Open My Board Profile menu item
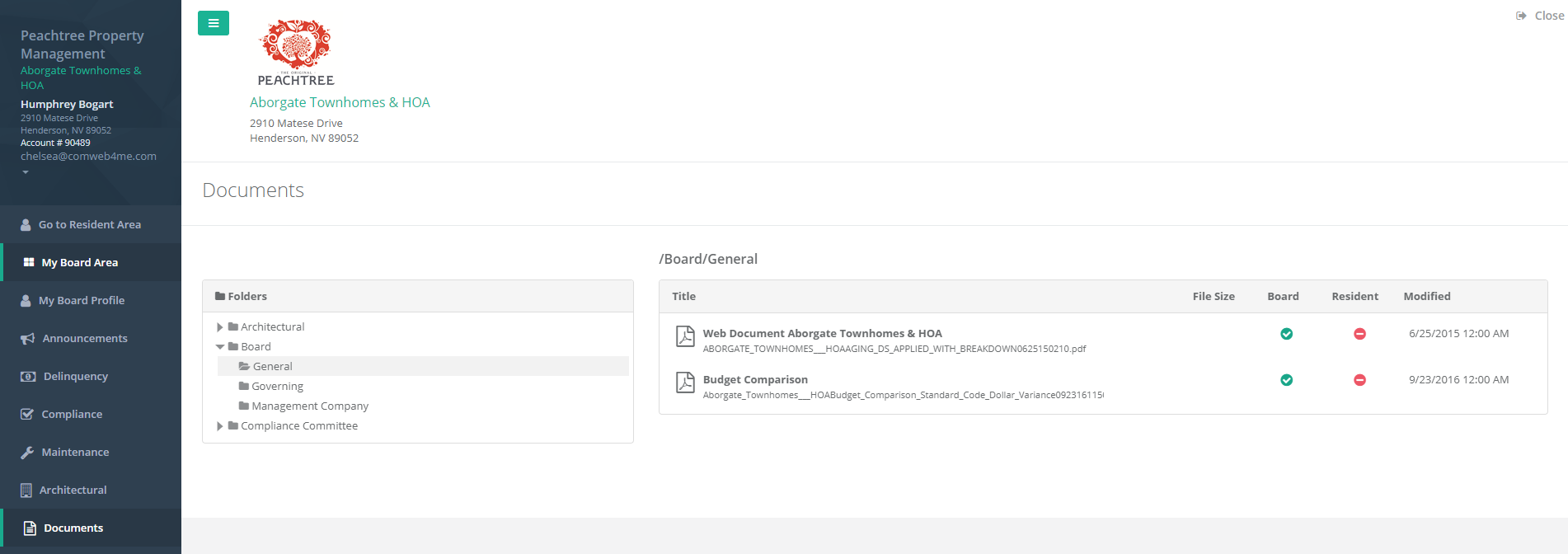This screenshot has height=554, width=1568. (82, 301)
